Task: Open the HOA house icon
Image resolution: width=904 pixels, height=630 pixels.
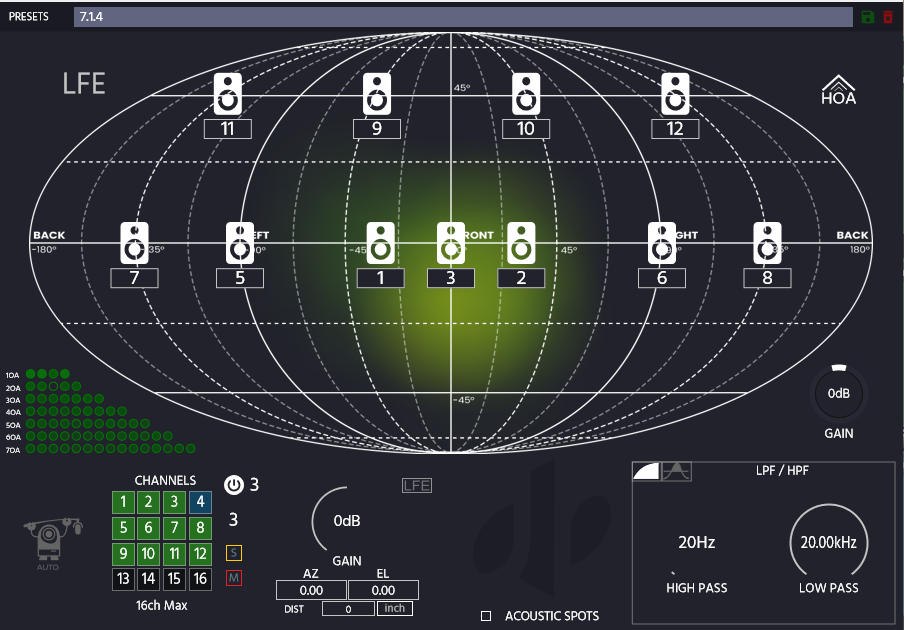Action: 838,90
